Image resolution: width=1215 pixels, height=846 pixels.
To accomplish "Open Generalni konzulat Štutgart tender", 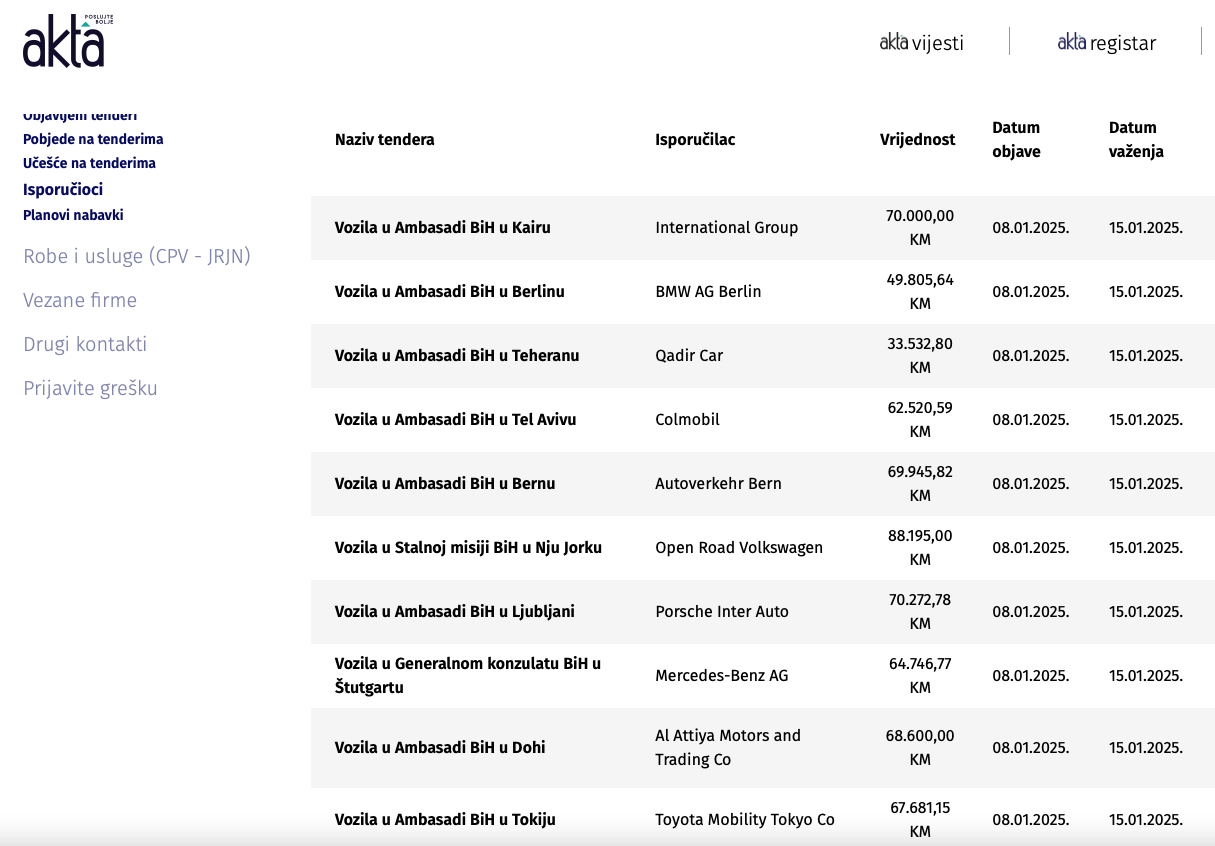I will tap(467, 675).
